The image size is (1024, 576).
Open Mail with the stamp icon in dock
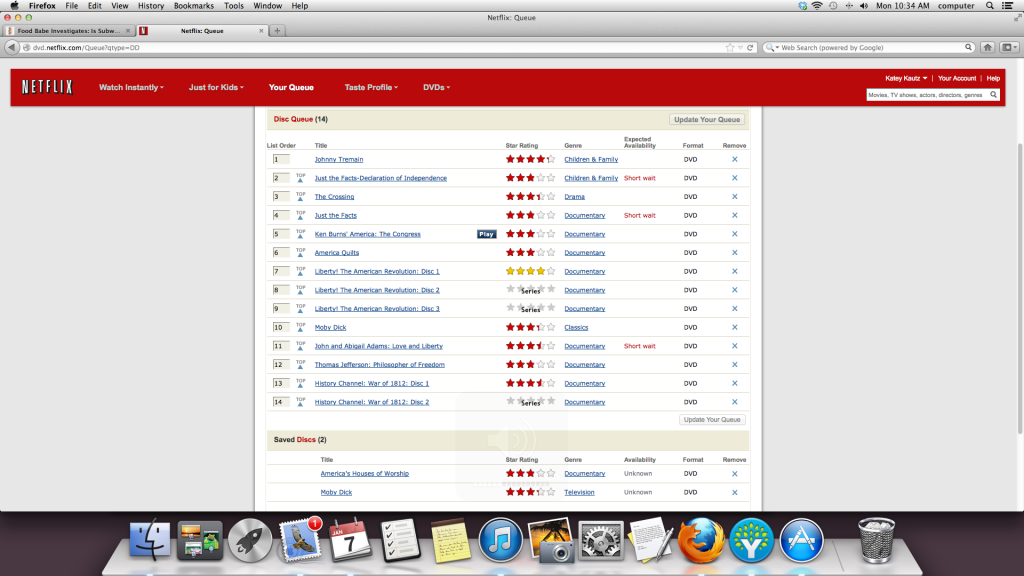click(300, 540)
